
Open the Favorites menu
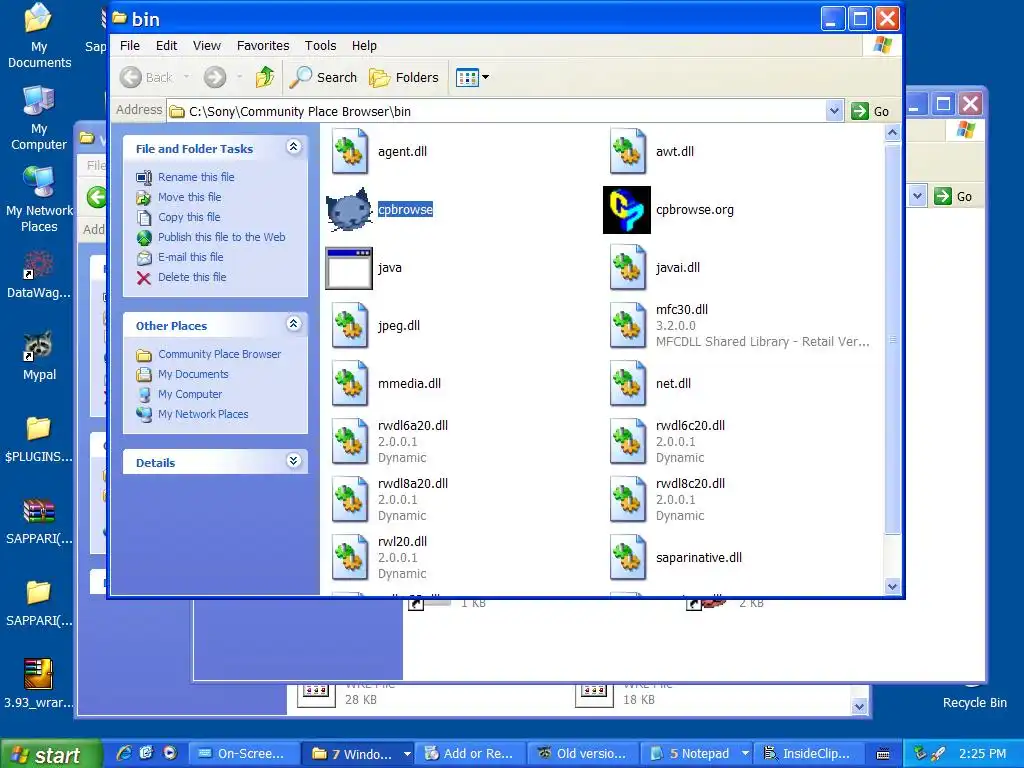pos(263,46)
